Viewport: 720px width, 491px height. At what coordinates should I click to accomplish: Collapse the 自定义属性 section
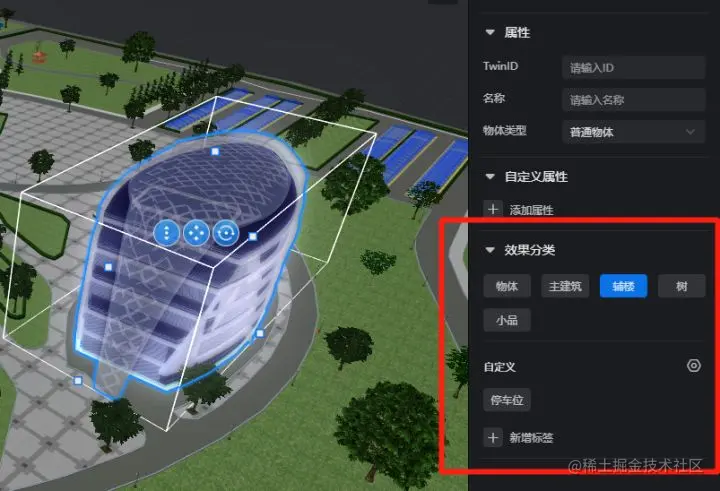[x=490, y=176]
